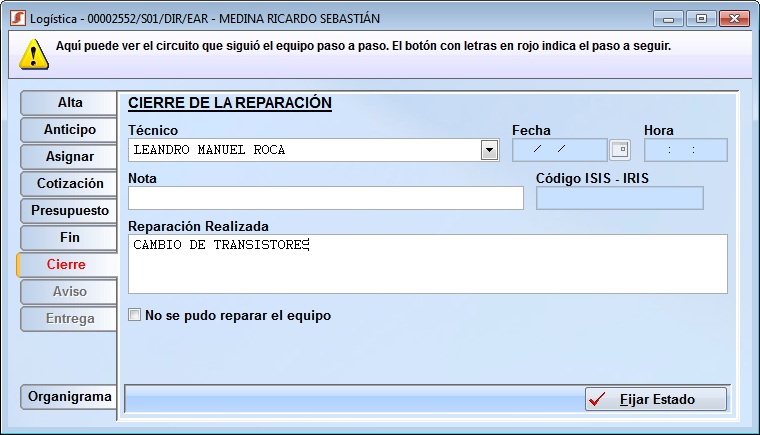Select the Cotización step
Screen dimensions: 760x435
70,184
